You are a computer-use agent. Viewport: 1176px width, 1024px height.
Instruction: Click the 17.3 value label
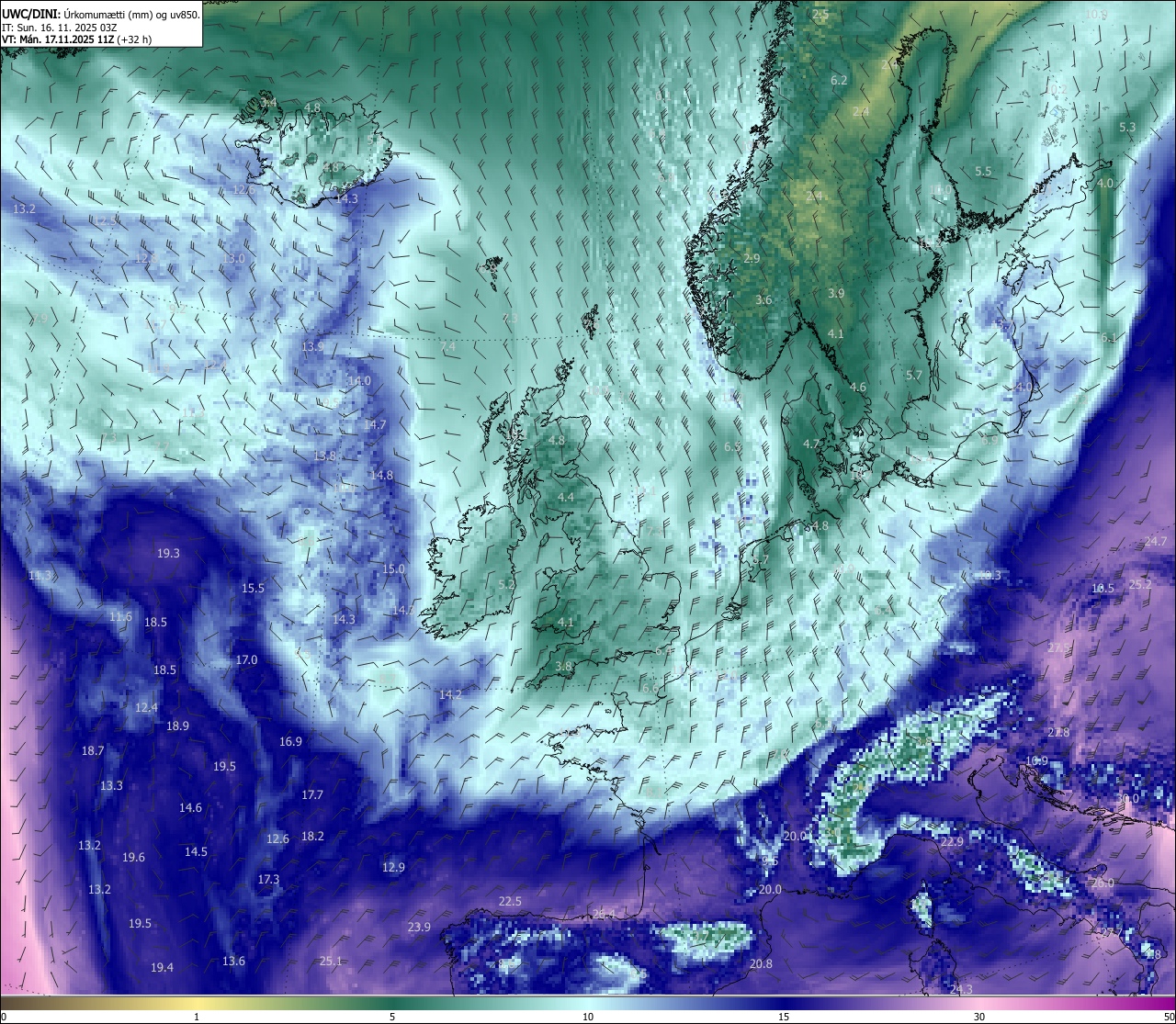tap(268, 879)
